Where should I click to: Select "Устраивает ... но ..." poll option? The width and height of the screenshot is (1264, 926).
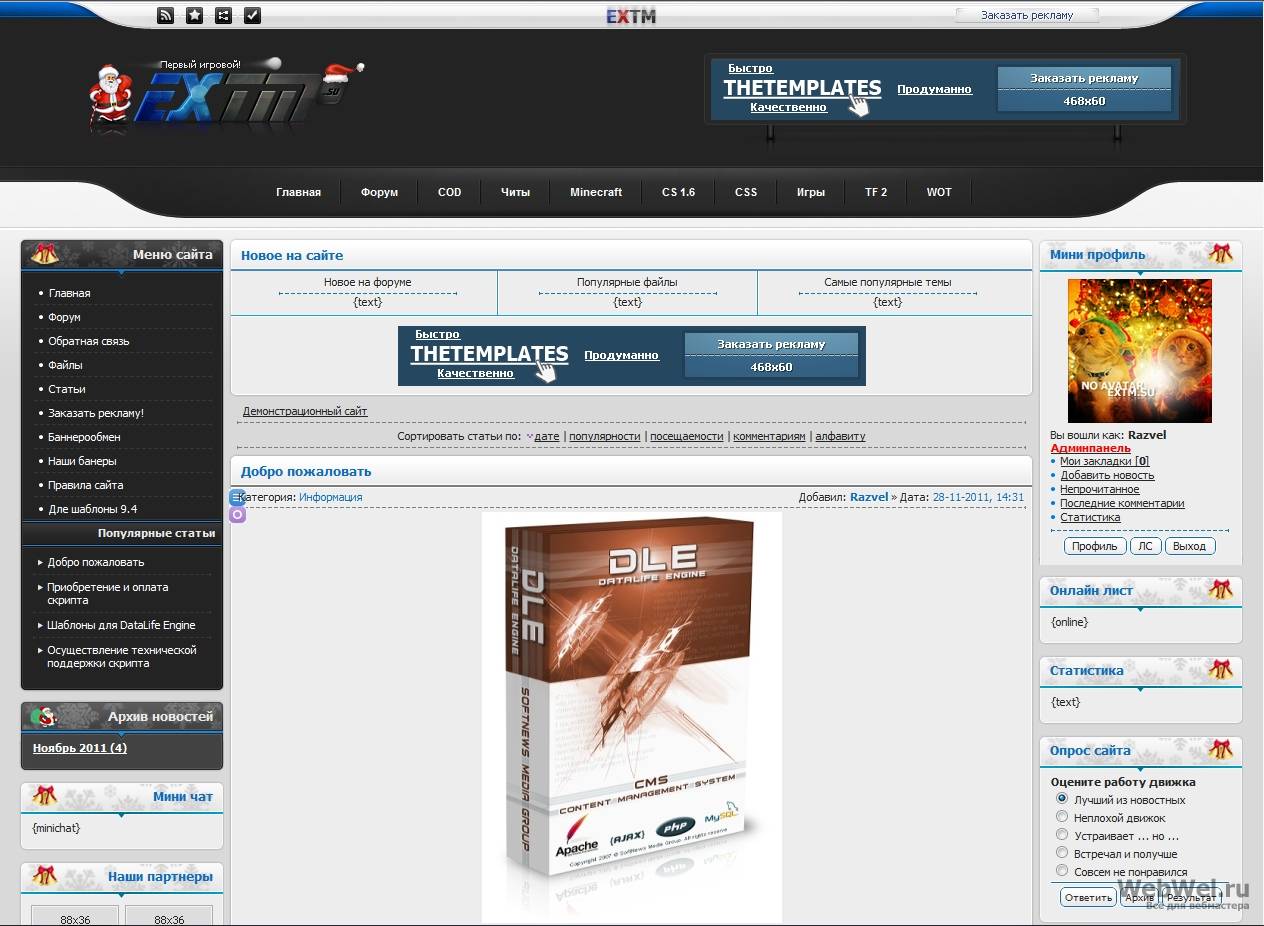[x=1062, y=835]
